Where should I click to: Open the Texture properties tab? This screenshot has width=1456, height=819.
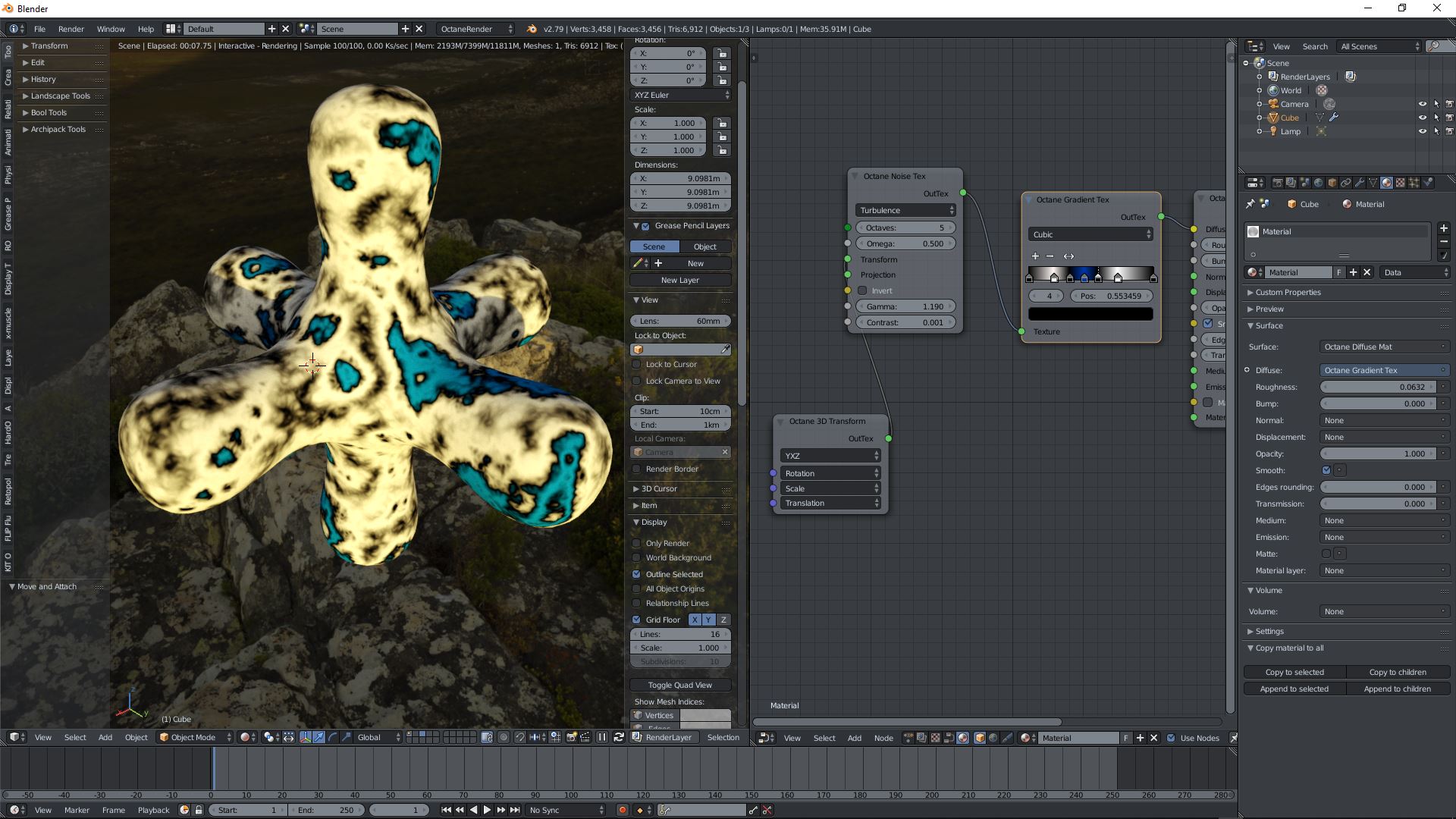[1401, 183]
